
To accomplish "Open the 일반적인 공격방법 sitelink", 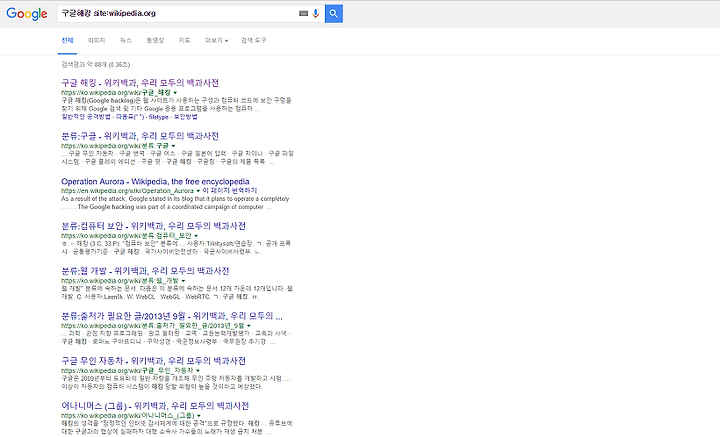I will tap(86, 117).
